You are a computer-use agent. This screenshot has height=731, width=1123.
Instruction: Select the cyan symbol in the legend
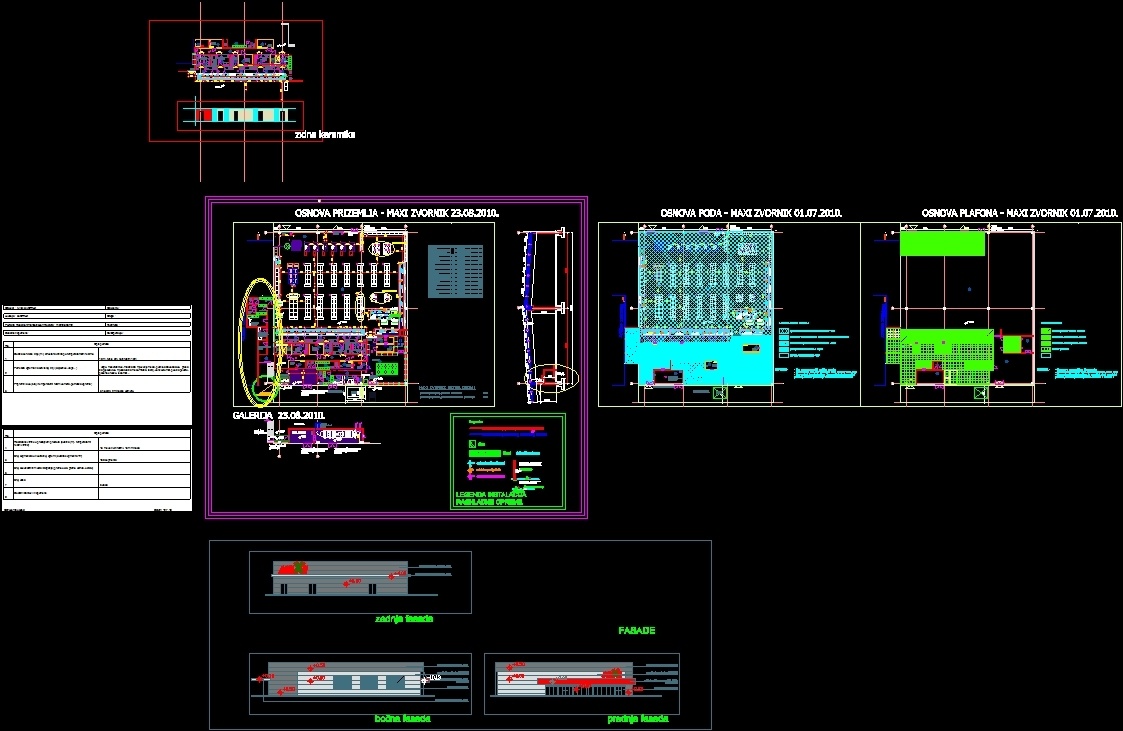[x=470, y=463]
